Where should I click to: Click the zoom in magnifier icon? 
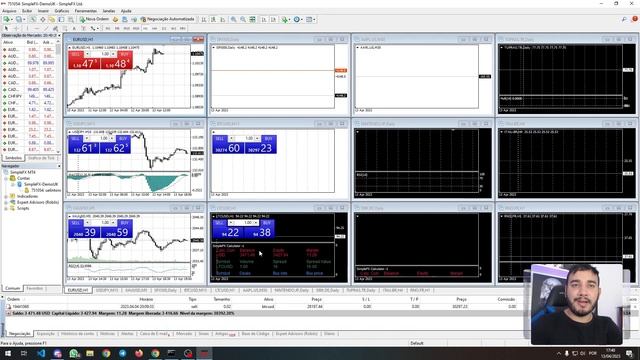click(x=233, y=19)
